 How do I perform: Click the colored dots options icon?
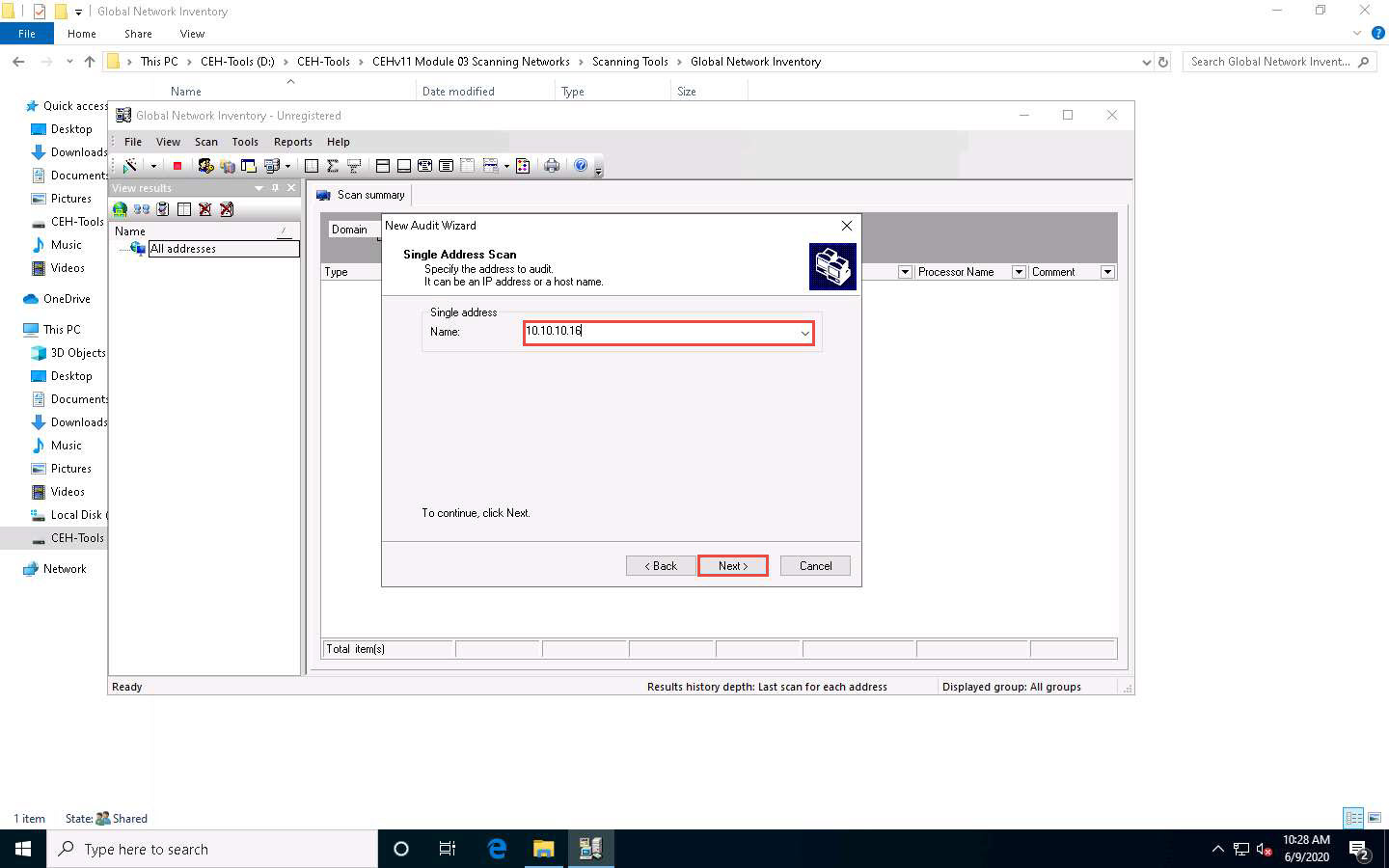(x=523, y=166)
